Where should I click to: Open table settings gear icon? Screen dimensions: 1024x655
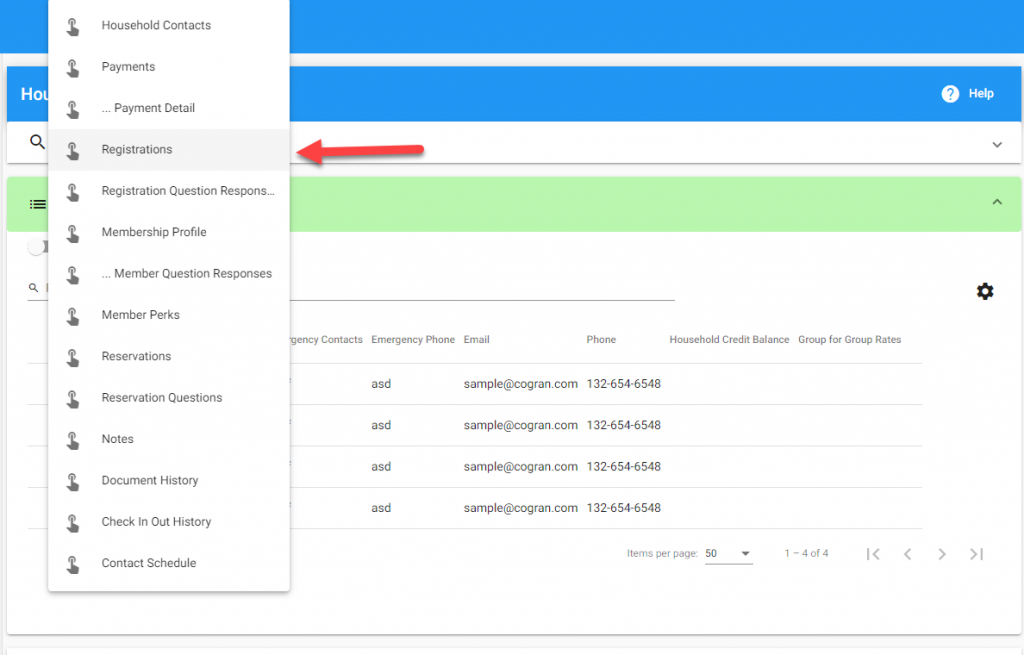985,291
